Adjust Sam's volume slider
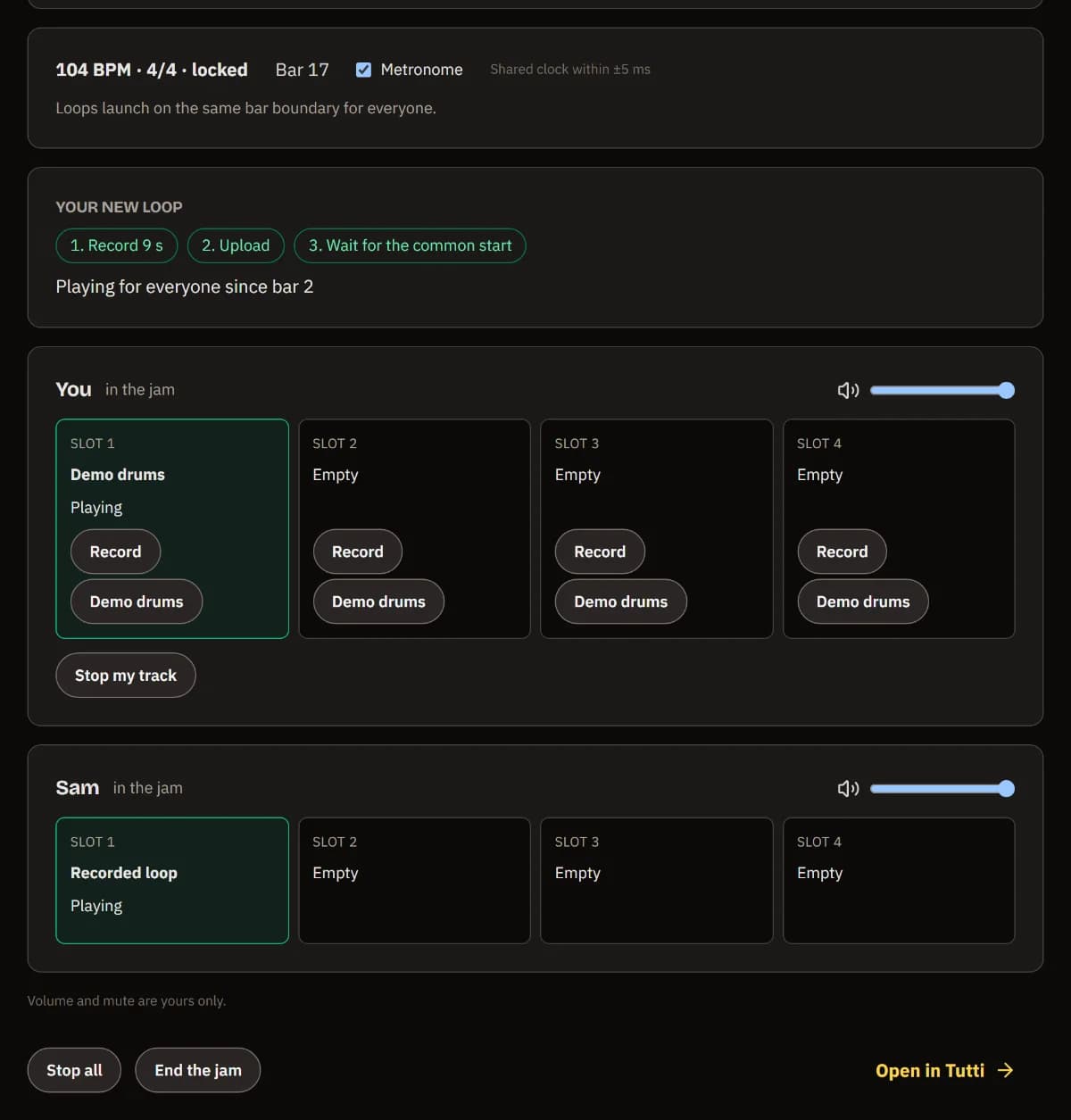 coord(942,788)
